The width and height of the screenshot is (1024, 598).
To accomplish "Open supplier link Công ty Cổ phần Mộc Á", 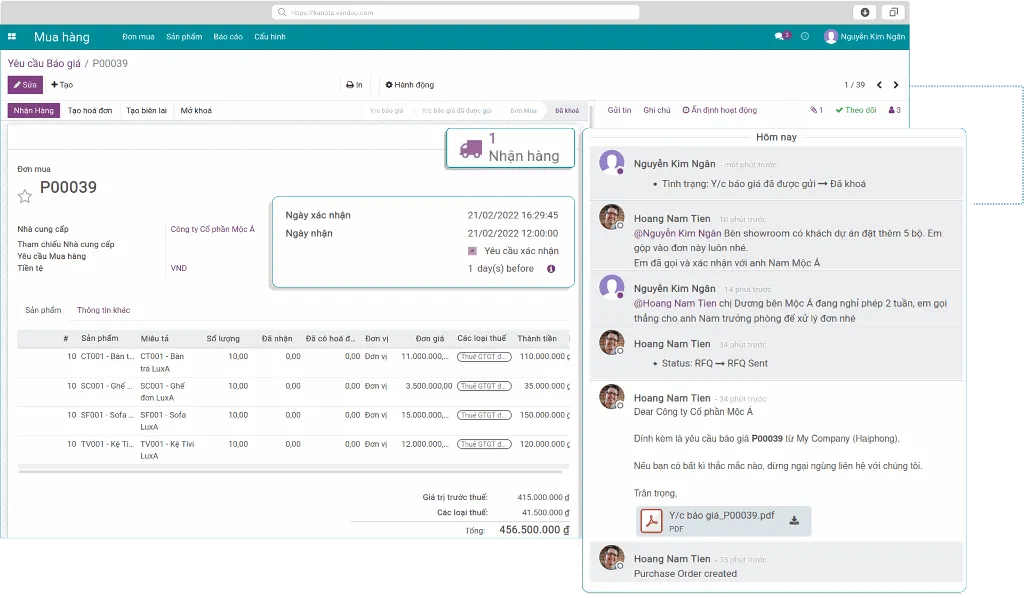I will coord(212,229).
